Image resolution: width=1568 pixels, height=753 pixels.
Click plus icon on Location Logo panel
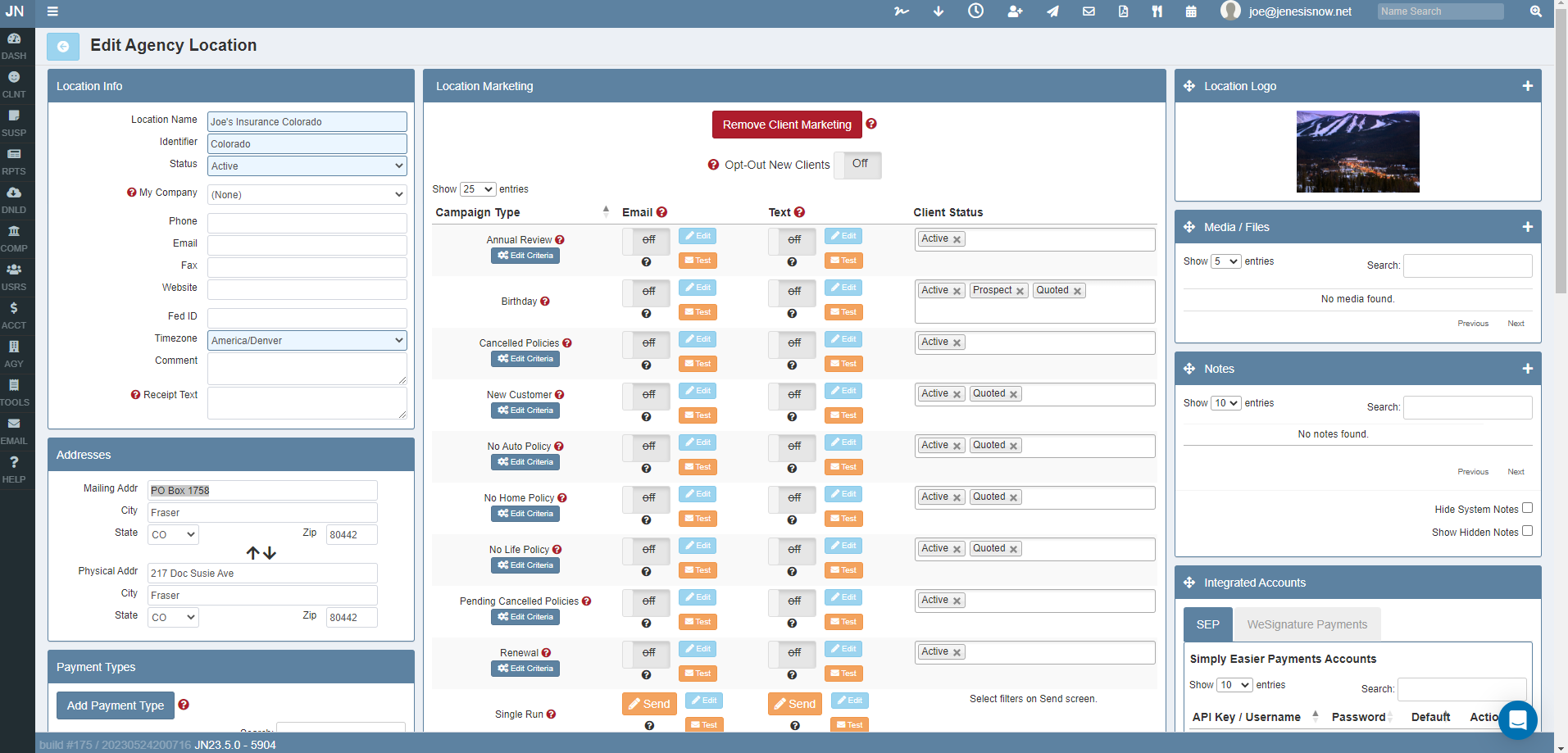(x=1527, y=86)
